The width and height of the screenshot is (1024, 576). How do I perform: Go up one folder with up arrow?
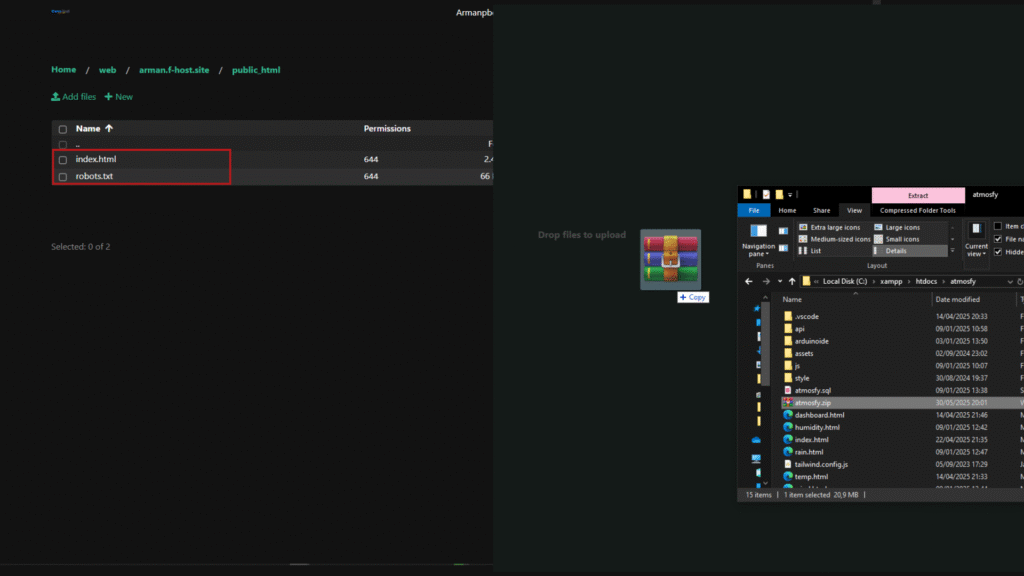click(x=792, y=282)
